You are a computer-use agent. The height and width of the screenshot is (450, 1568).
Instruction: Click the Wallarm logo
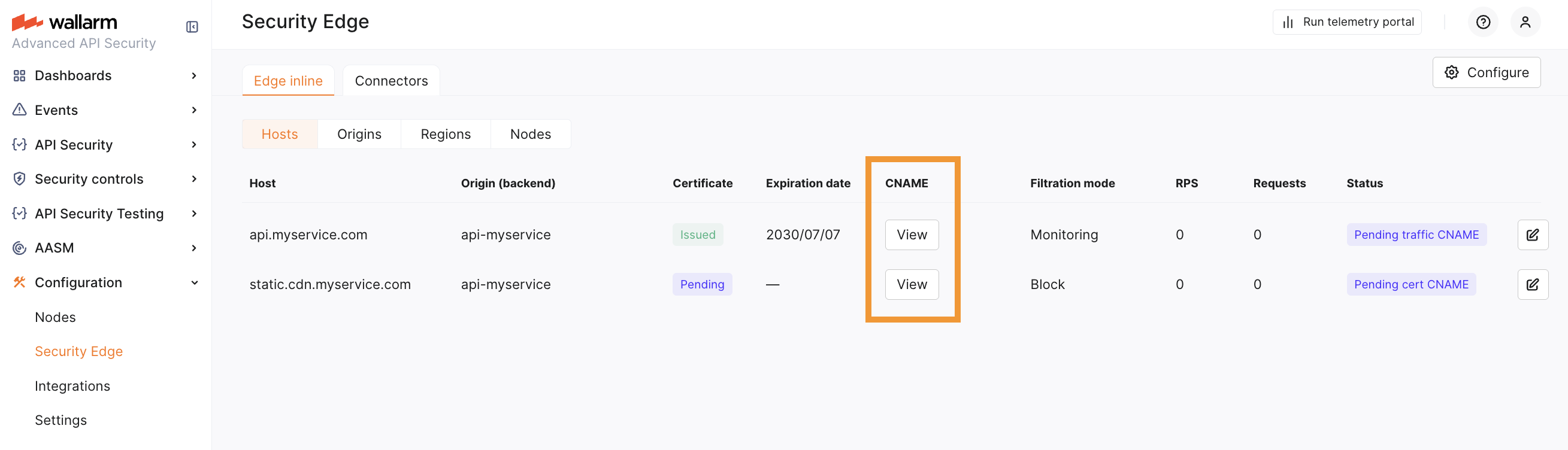click(x=65, y=23)
